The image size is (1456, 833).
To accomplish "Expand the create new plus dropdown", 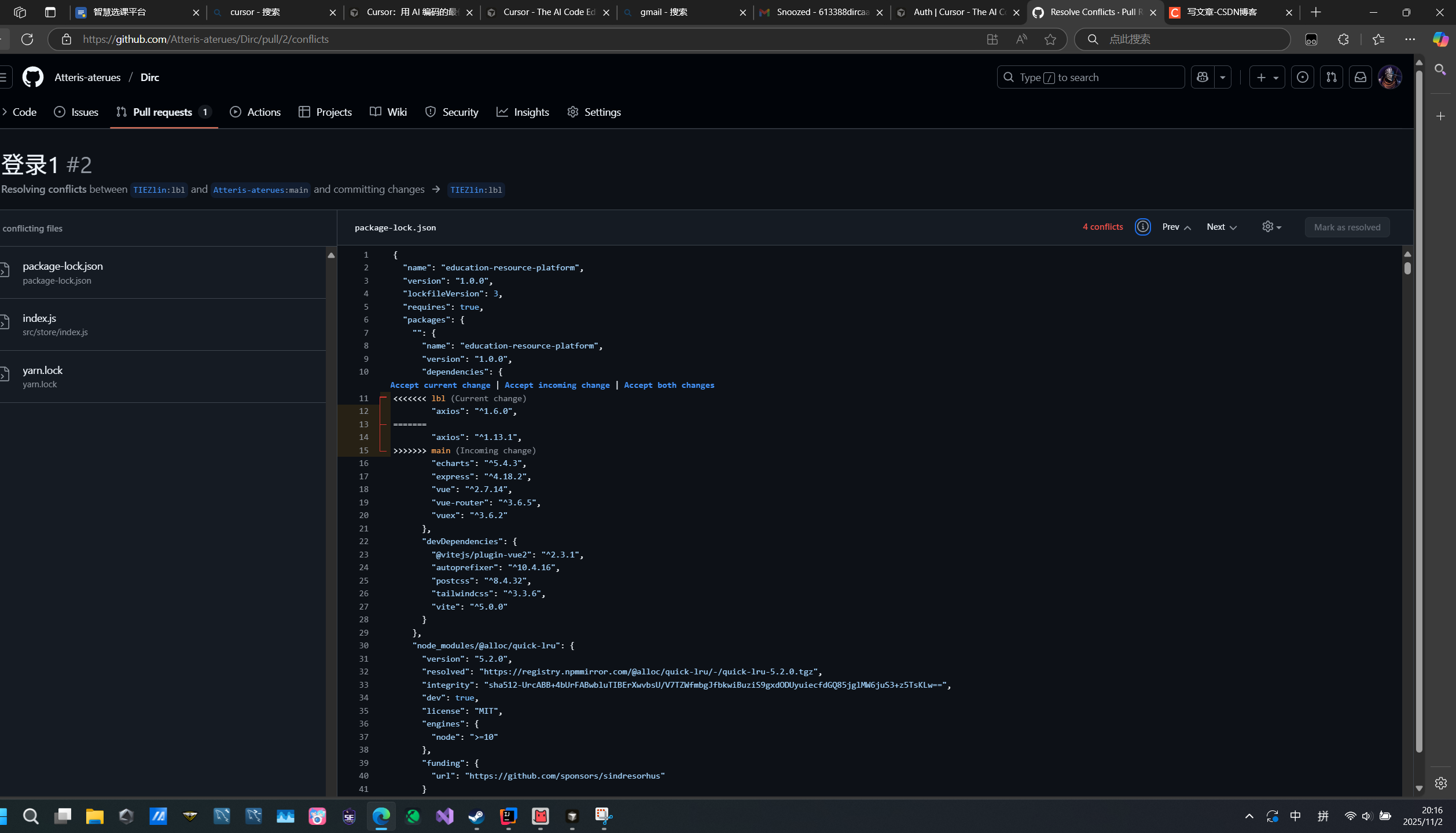I will pos(1267,77).
